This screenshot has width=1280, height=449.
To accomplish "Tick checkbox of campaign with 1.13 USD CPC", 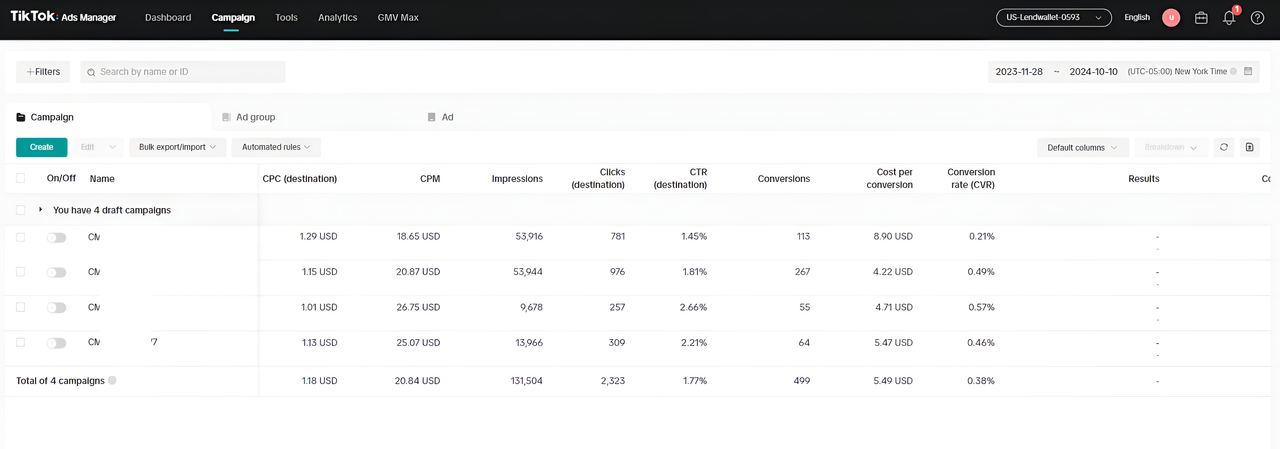I will tap(21, 342).
